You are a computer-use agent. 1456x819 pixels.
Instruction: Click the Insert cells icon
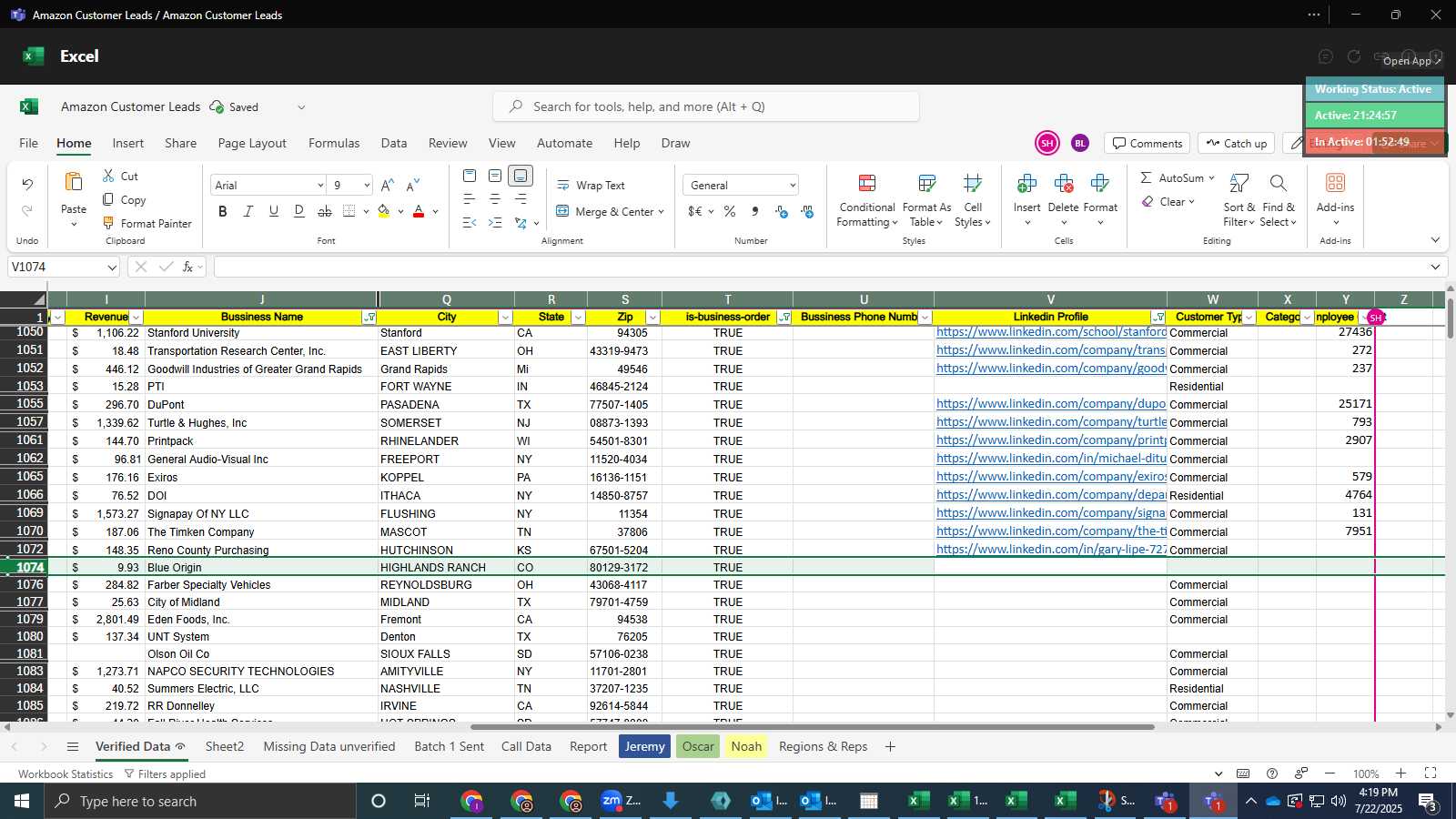click(1027, 184)
